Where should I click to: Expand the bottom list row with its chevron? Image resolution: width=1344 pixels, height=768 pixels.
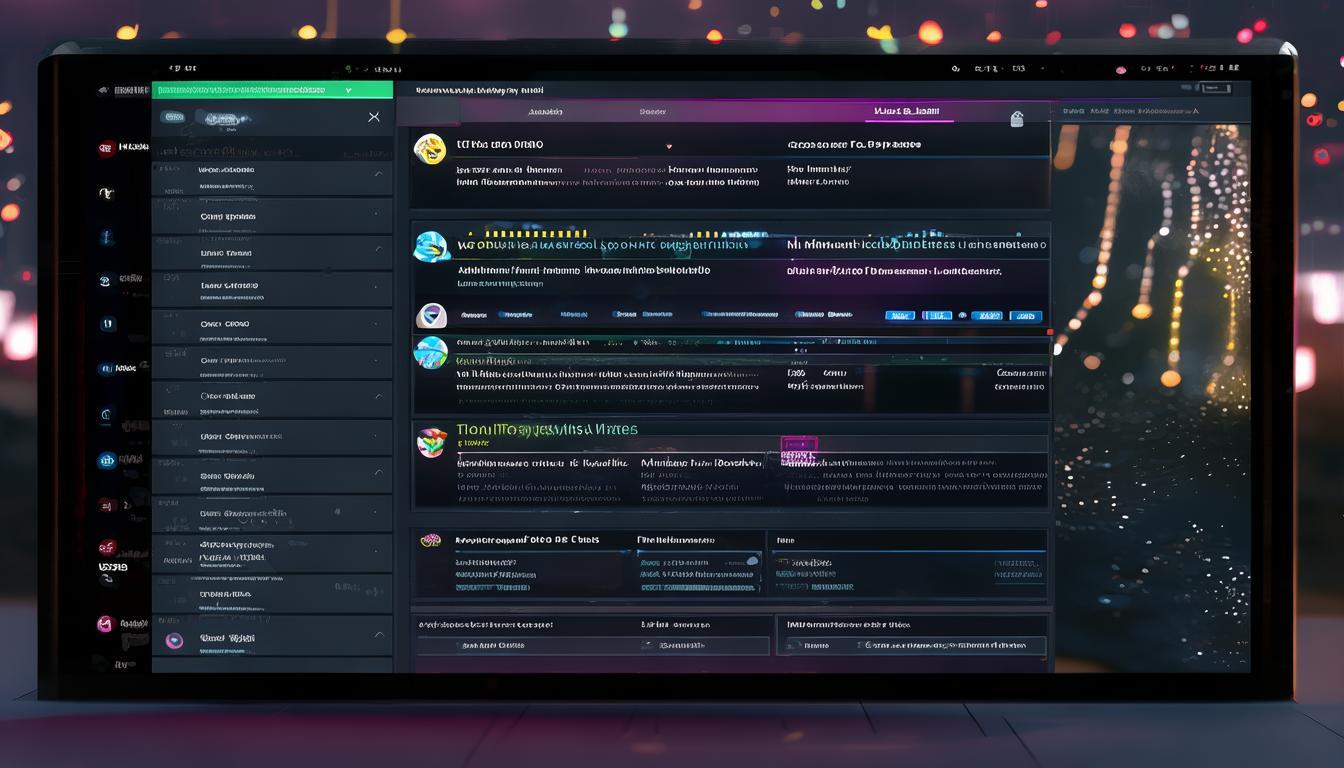click(378, 635)
